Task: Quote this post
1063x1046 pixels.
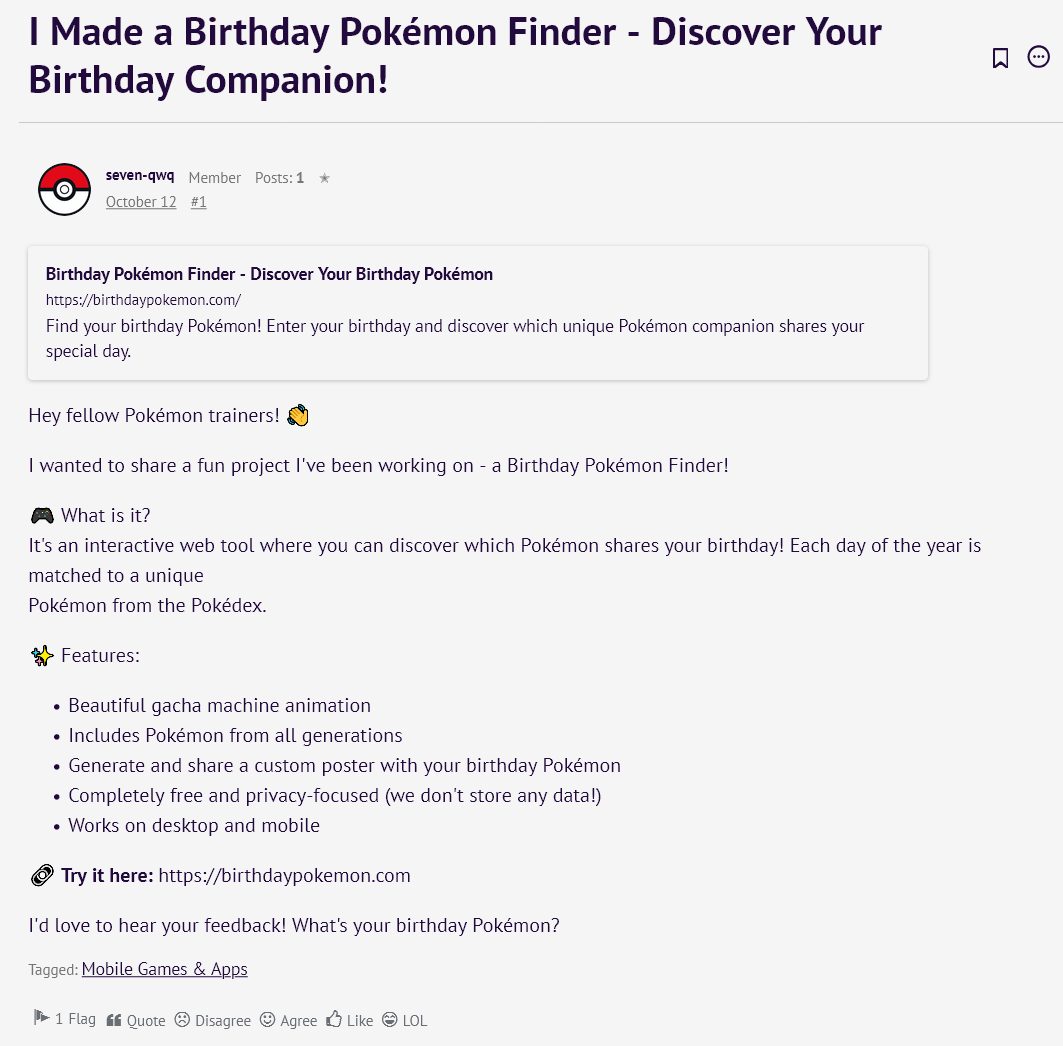Action: tap(136, 1020)
